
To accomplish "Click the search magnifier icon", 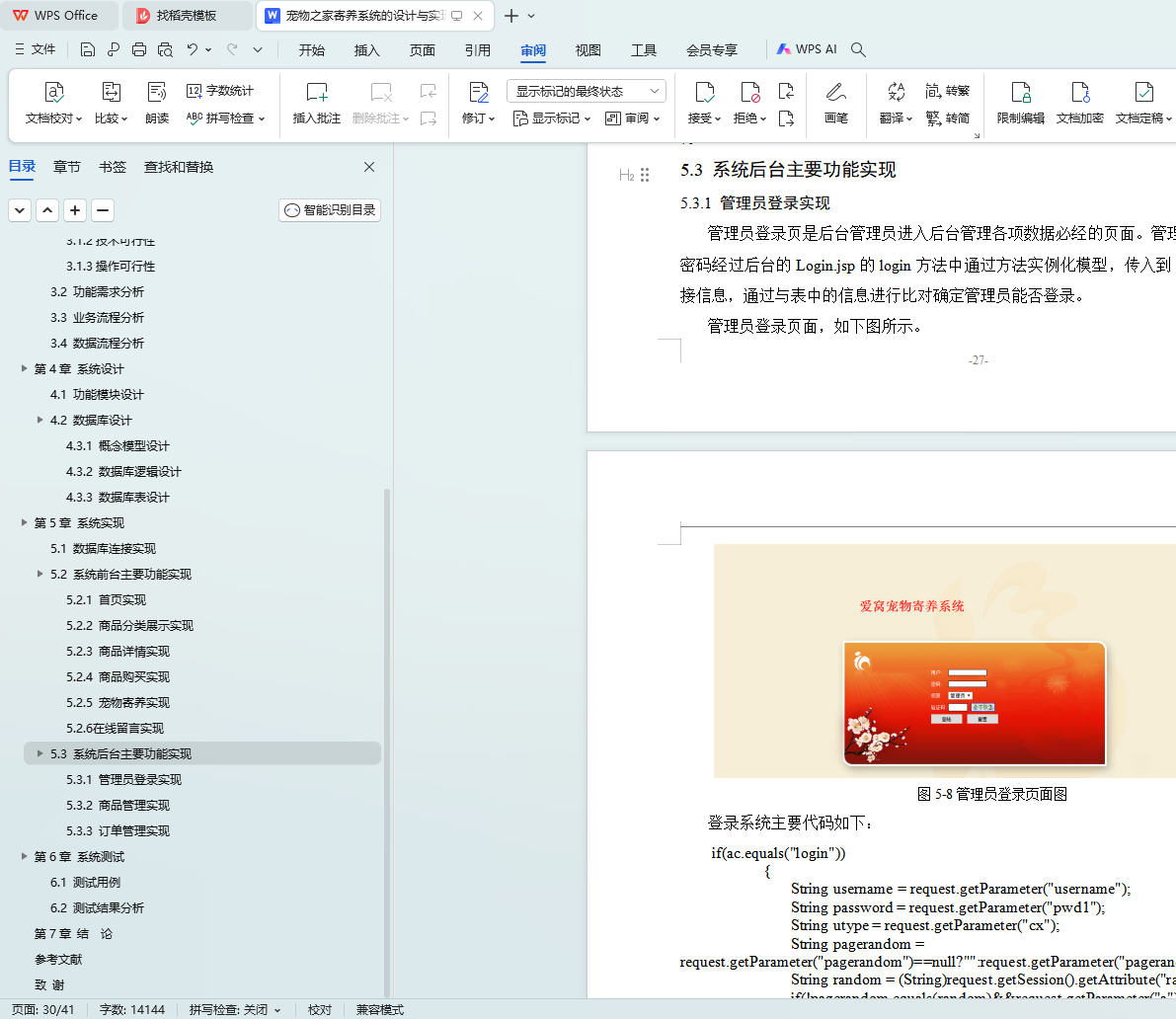I will pos(859,49).
